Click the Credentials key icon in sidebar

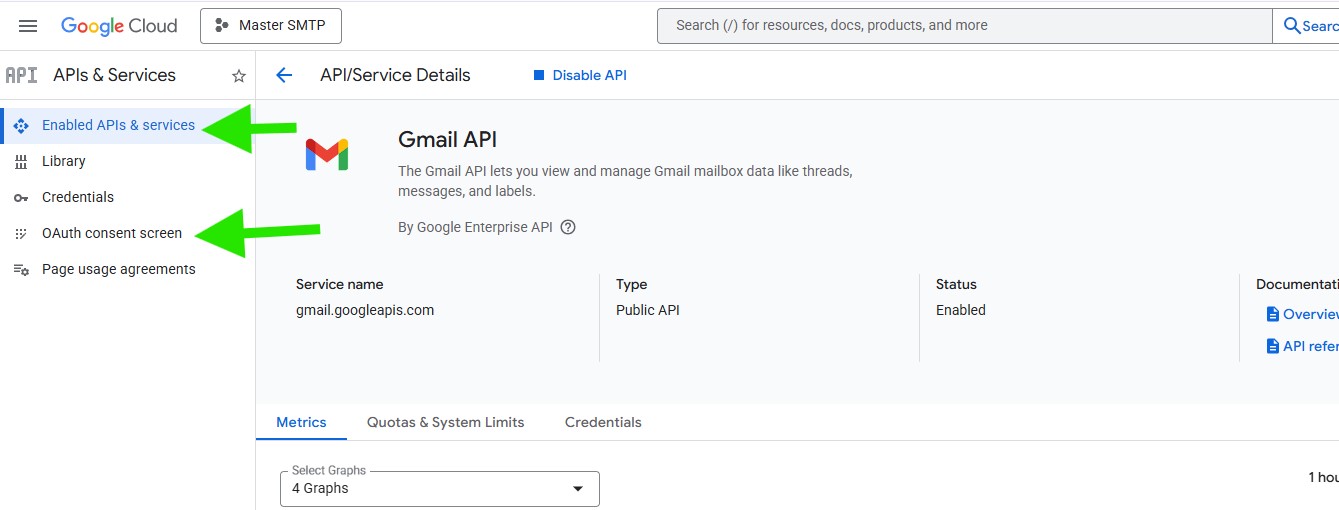(x=21, y=198)
